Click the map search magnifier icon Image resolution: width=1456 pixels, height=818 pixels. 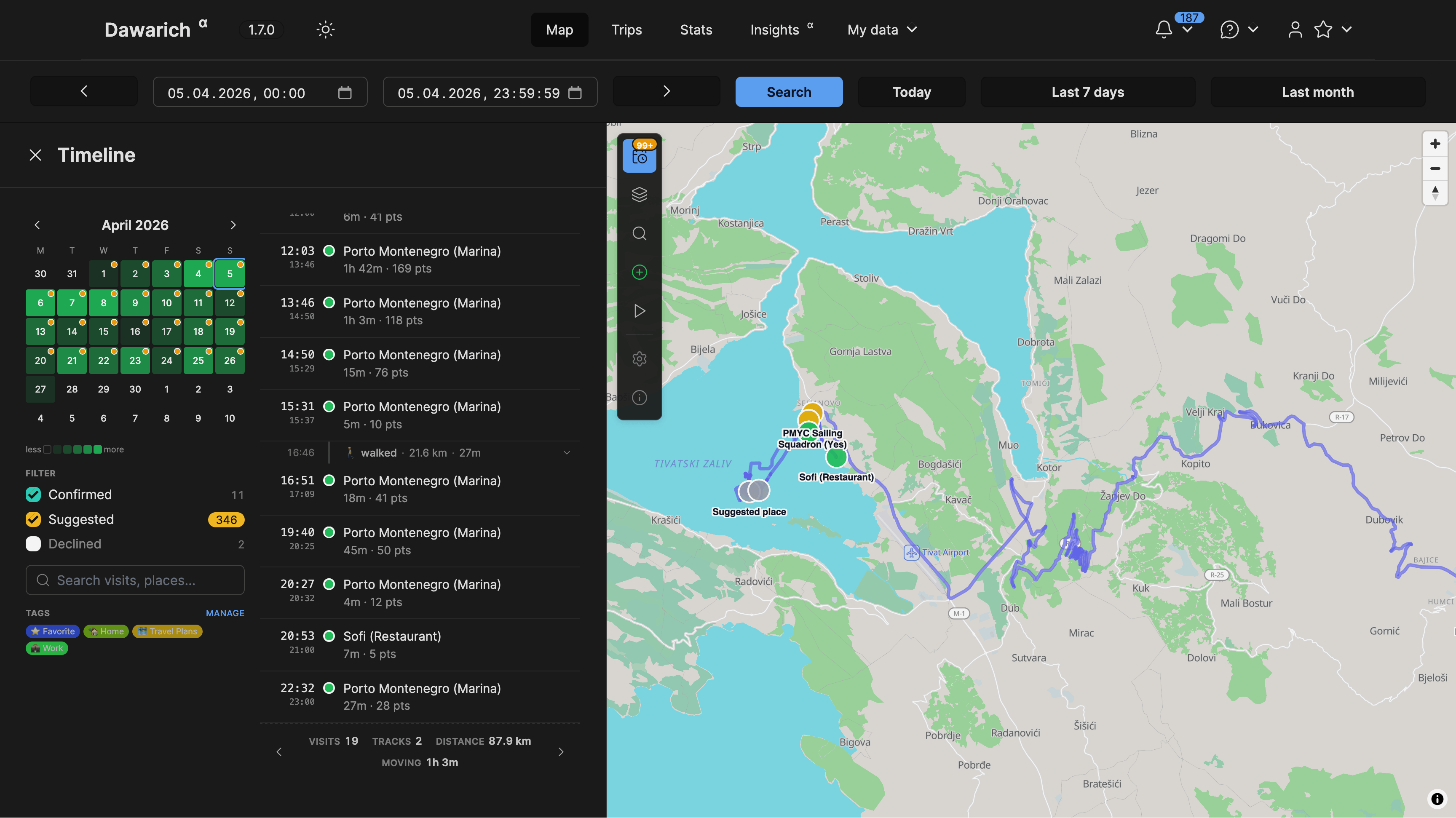point(639,233)
